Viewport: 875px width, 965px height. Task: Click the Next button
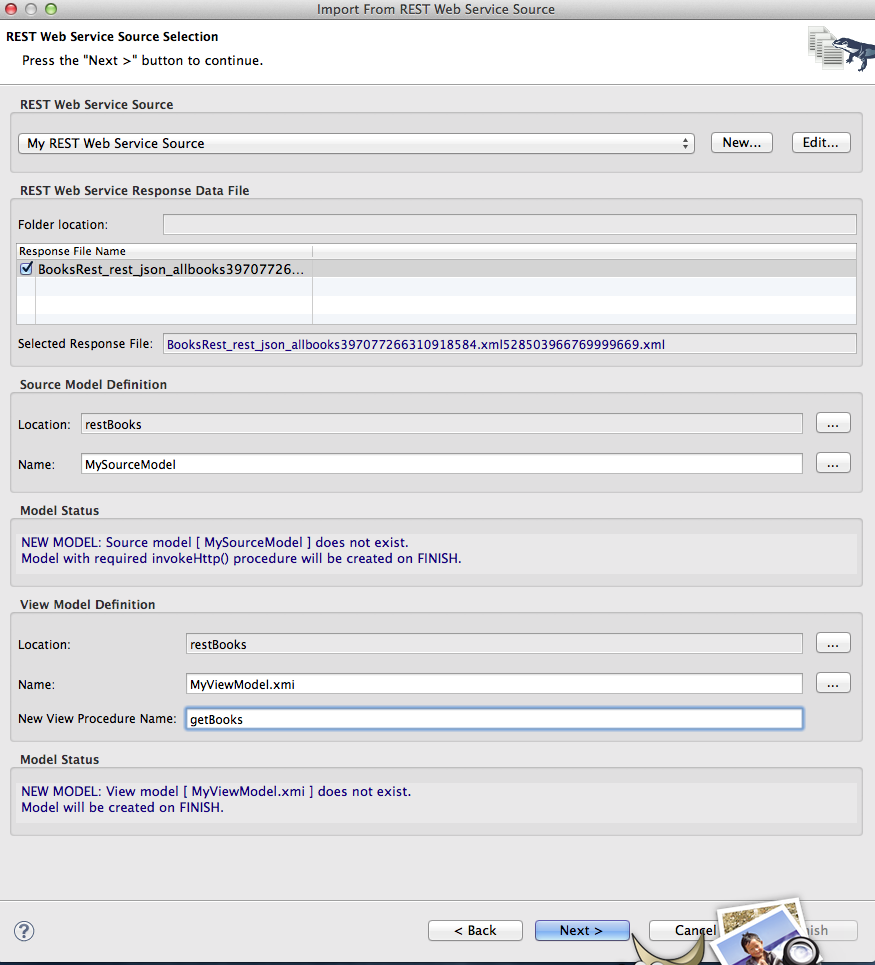582,931
